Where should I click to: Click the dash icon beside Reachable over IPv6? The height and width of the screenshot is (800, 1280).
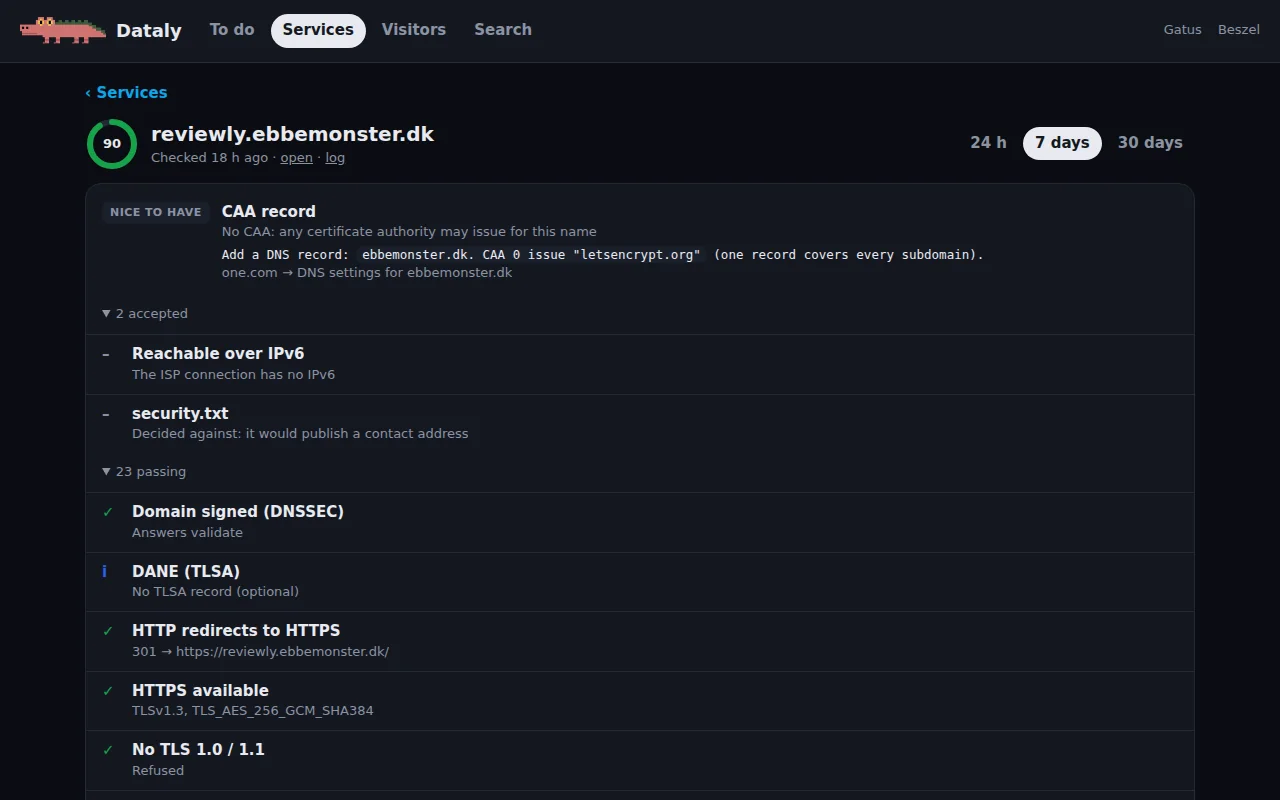pos(106,354)
